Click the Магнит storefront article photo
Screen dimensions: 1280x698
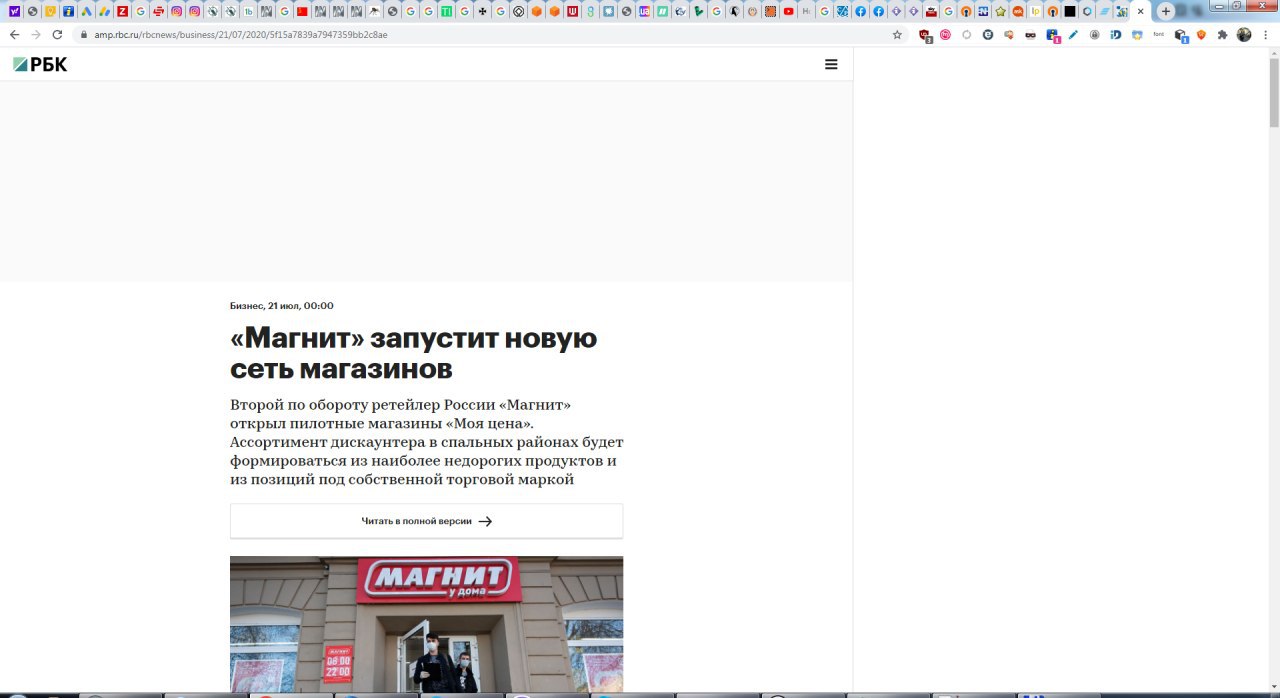(x=426, y=624)
